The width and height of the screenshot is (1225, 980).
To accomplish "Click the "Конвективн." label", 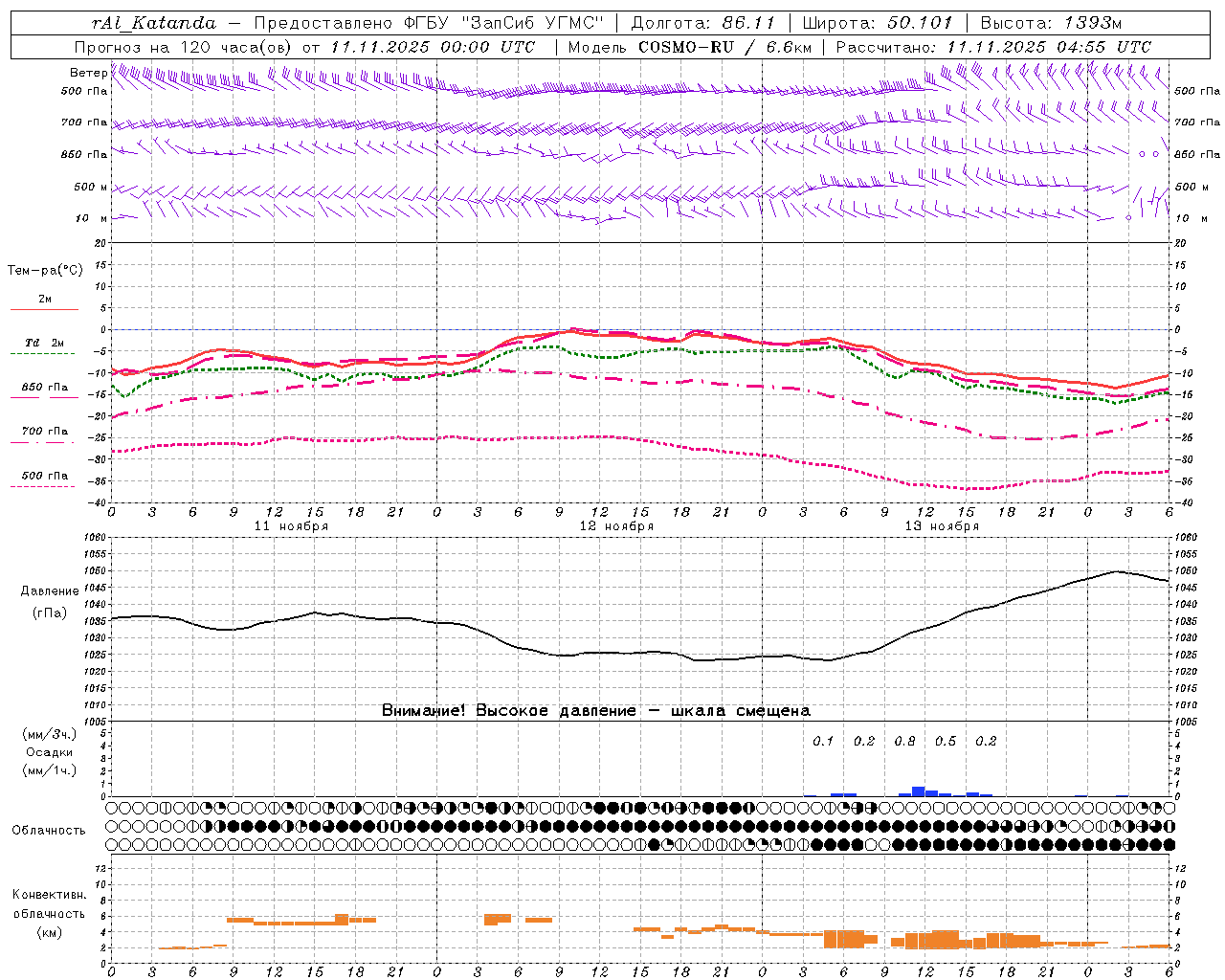I will coord(49,895).
